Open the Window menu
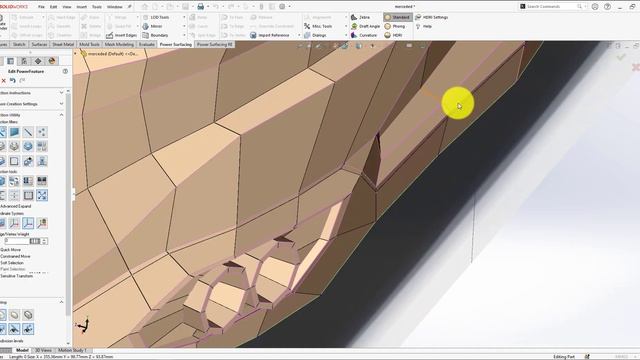640x360 pixels. point(114,7)
